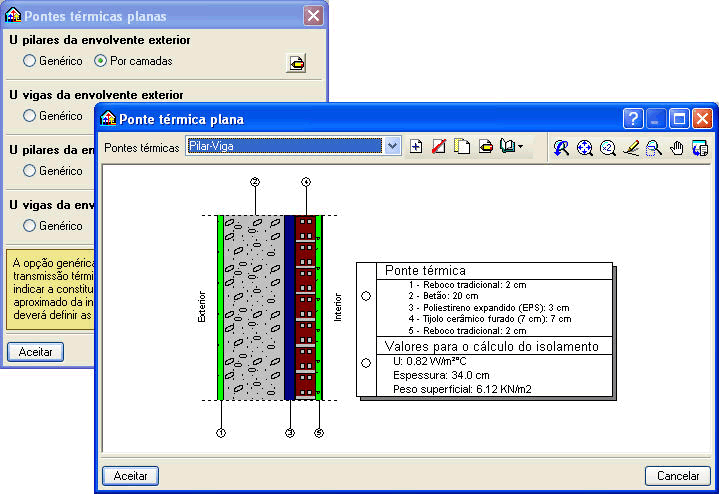
Task: Click 'Poliestireno expandido (EPS): 3 cm' line
Action: click(489, 308)
